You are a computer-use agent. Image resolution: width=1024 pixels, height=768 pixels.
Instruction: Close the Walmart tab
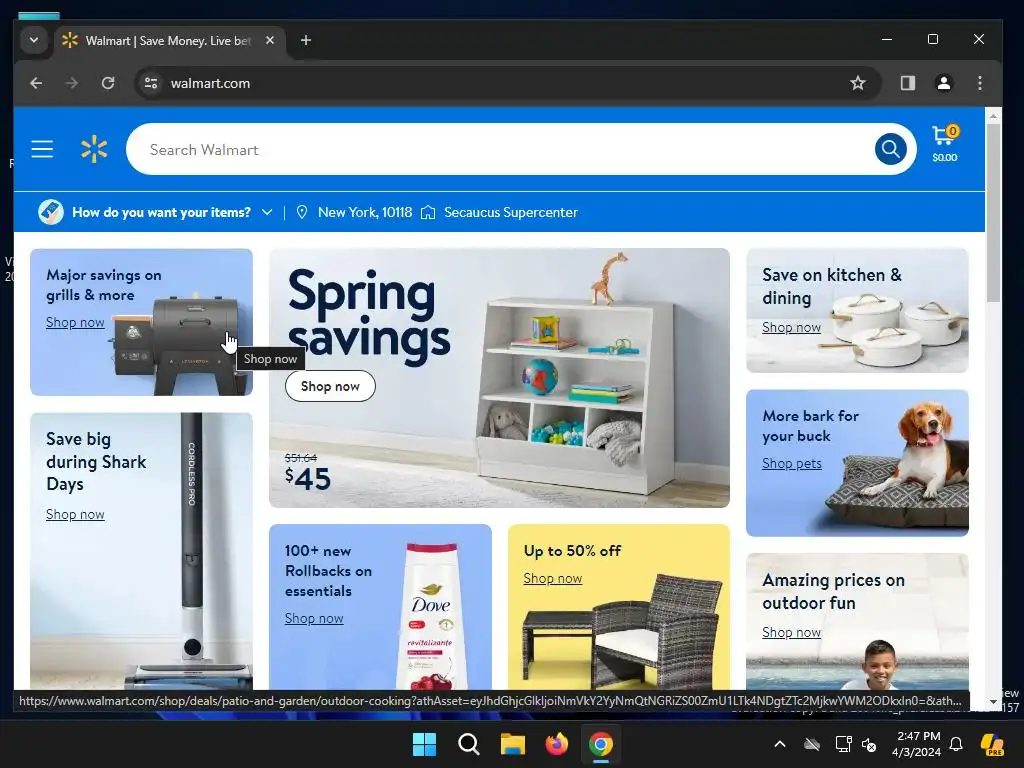pos(270,40)
